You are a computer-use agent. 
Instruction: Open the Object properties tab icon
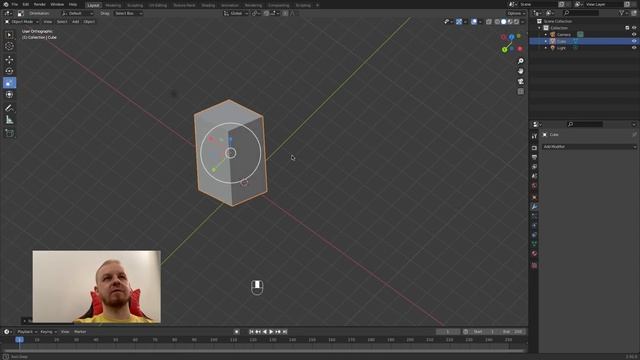pyautogui.click(x=534, y=198)
